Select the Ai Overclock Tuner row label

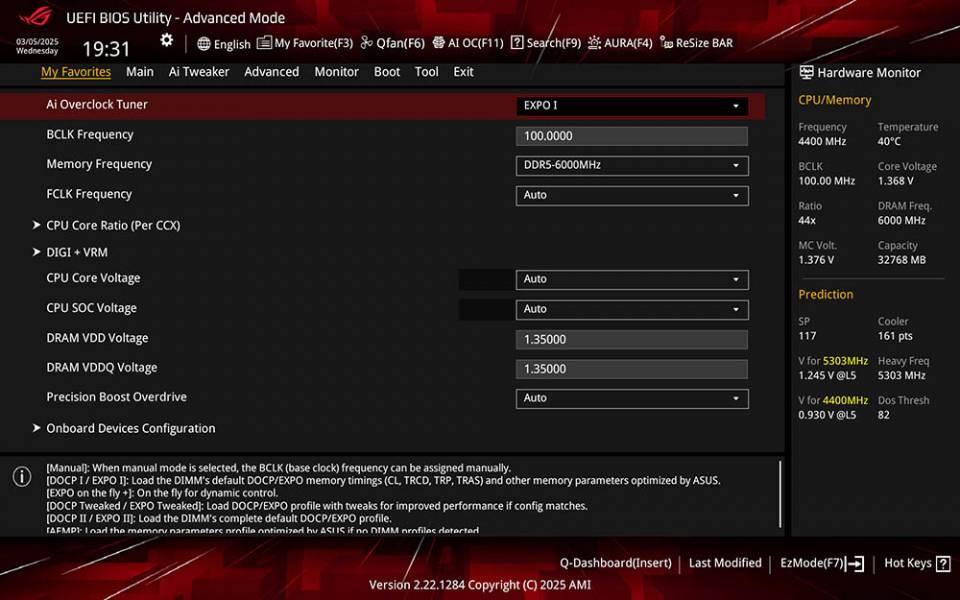point(97,105)
